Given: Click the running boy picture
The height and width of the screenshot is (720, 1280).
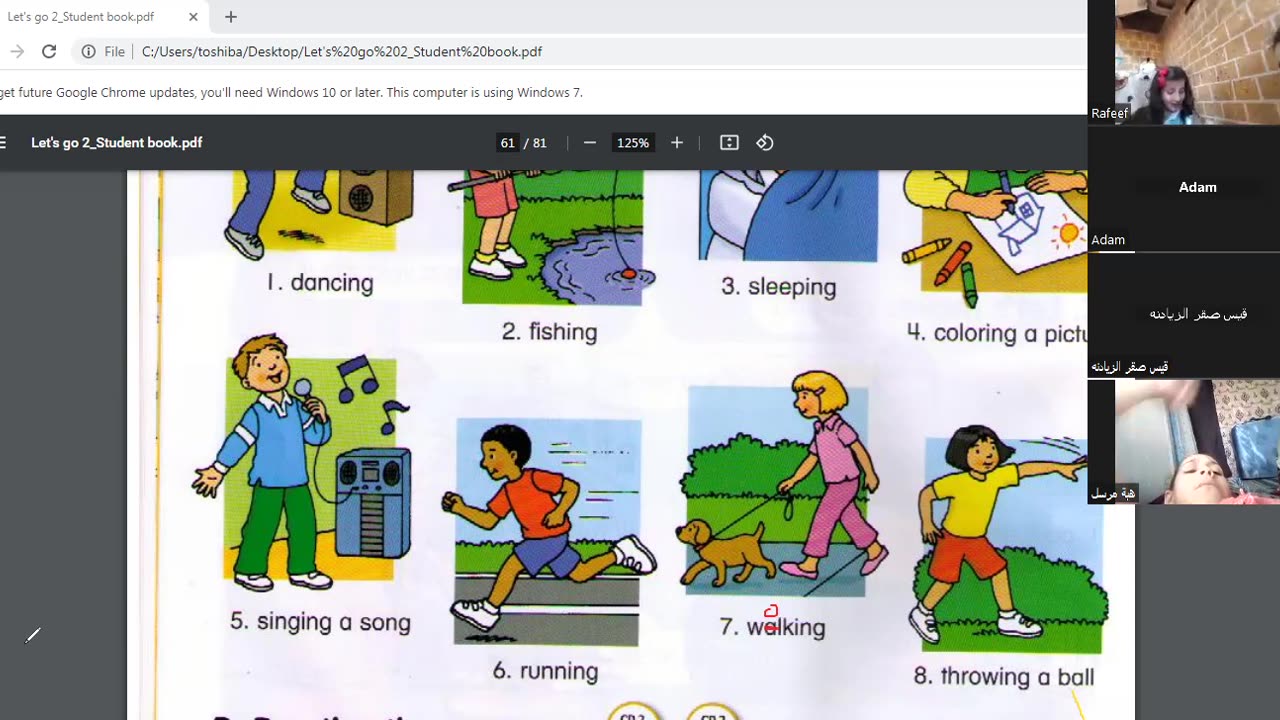Looking at the screenshot, I should click(x=548, y=532).
